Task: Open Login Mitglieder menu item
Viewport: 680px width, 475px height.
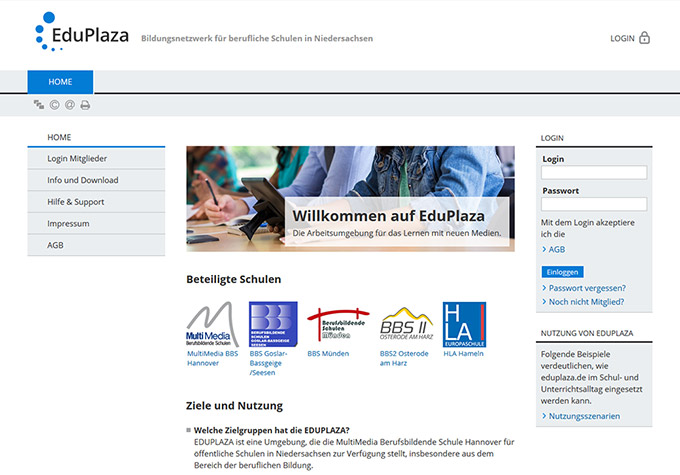Action: 96,159
